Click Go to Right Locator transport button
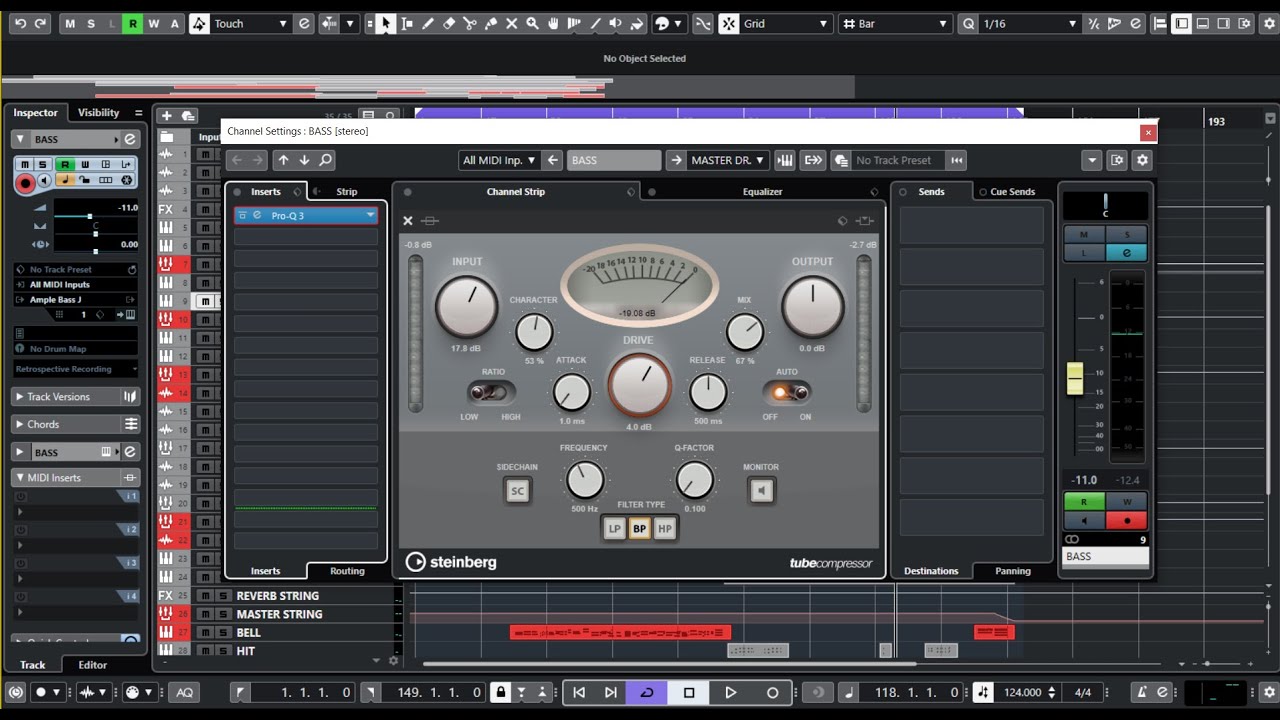This screenshot has height=720, width=1280. [611, 692]
